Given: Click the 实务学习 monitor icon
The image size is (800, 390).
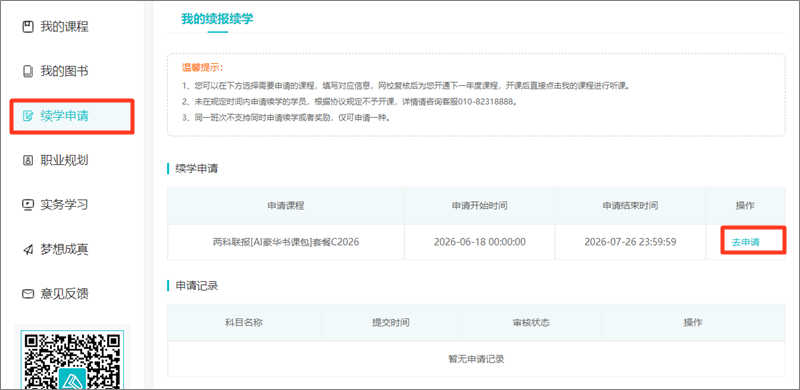Looking at the screenshot, I should pos(28,205).
